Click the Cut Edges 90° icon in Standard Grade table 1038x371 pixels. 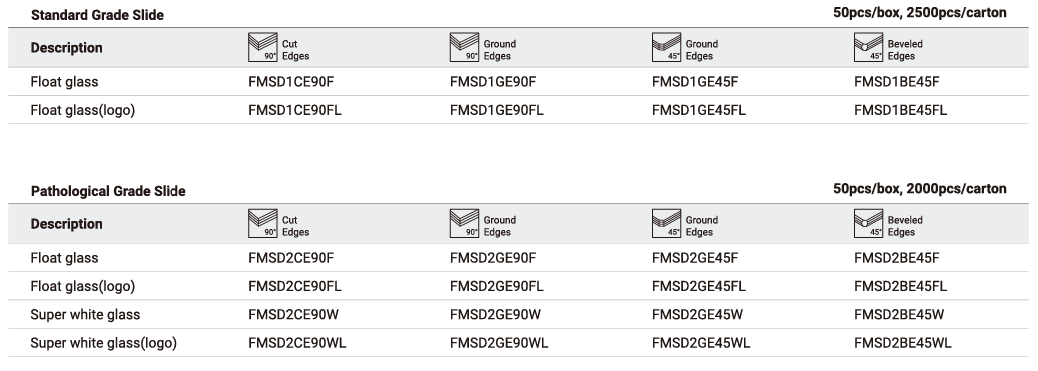(263, 48)
